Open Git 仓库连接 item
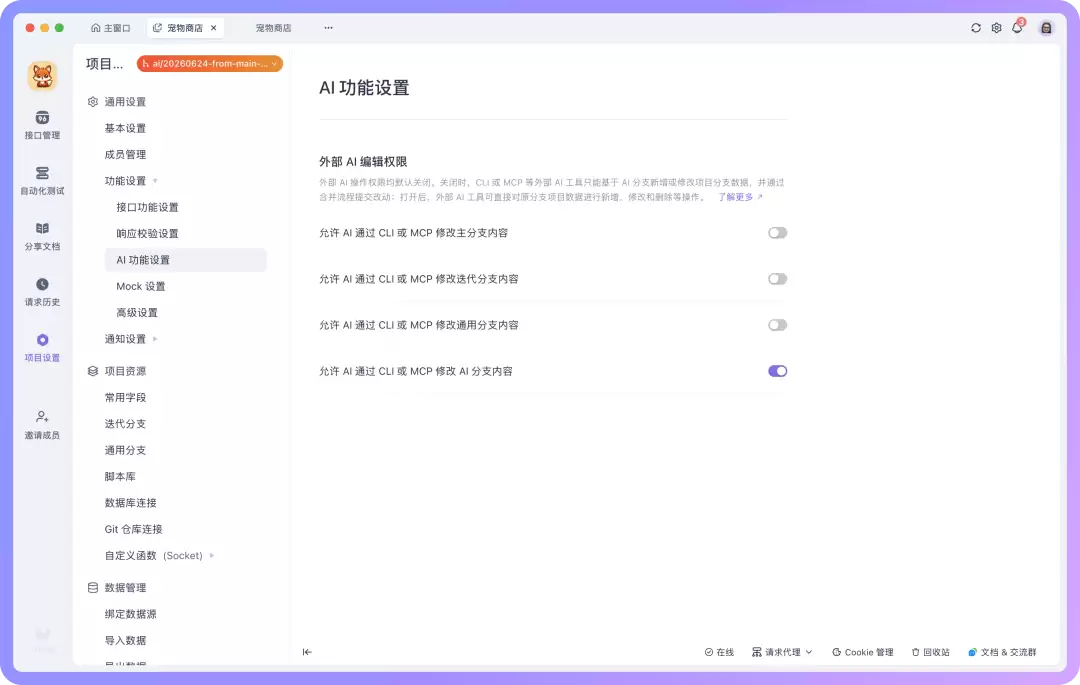Image resolution: width=1080 pixels, height=685 pixels. (134, 529)
